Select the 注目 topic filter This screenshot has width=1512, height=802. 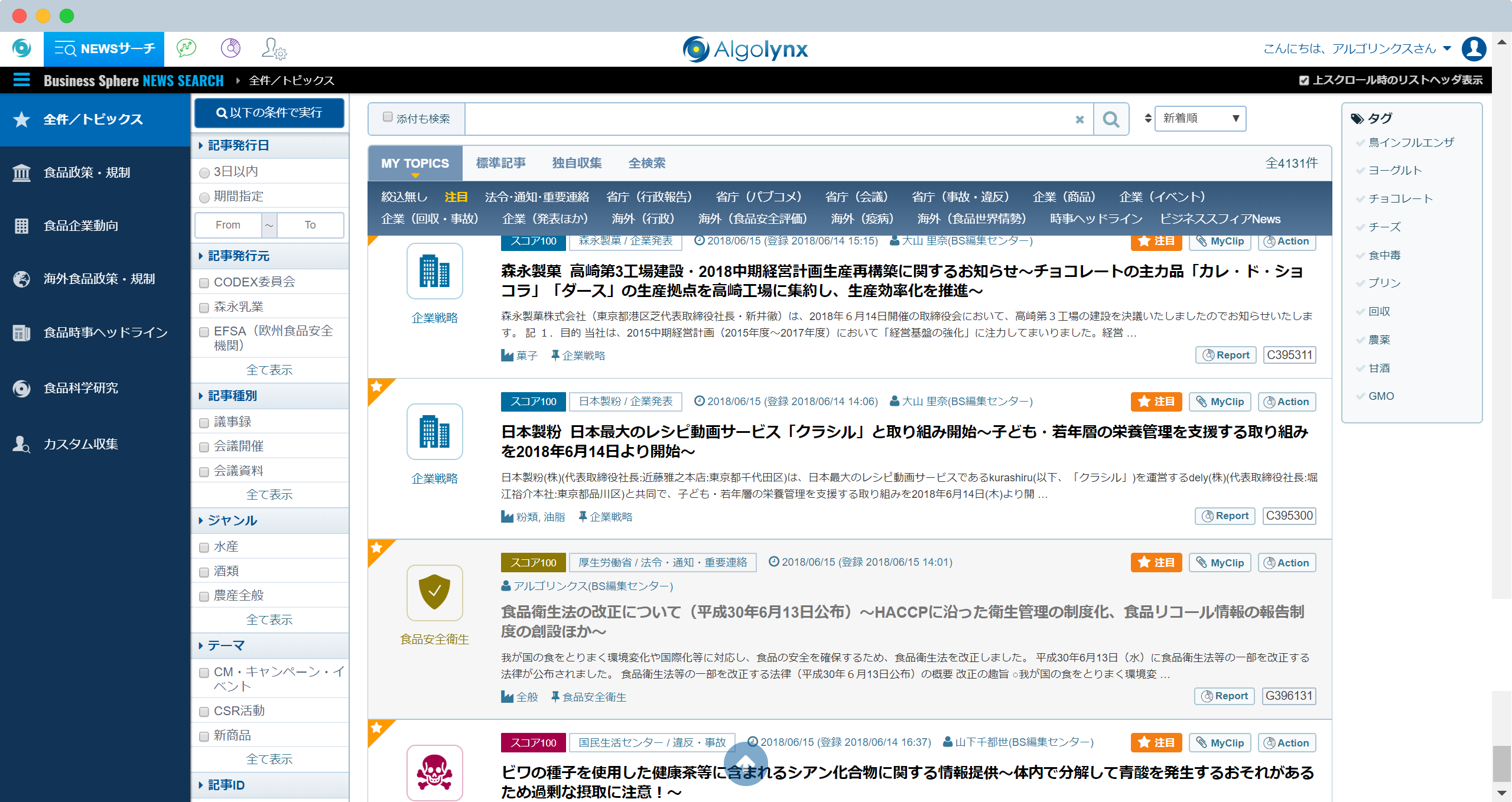point(456,197)
